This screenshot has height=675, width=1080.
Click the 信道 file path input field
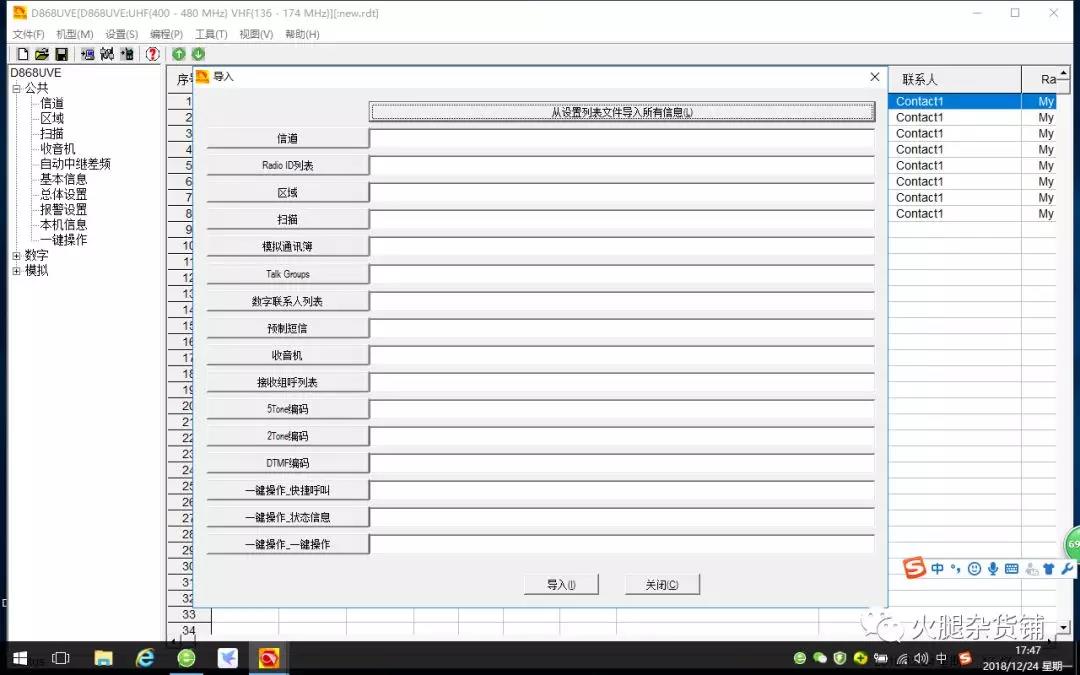point(622,139)
